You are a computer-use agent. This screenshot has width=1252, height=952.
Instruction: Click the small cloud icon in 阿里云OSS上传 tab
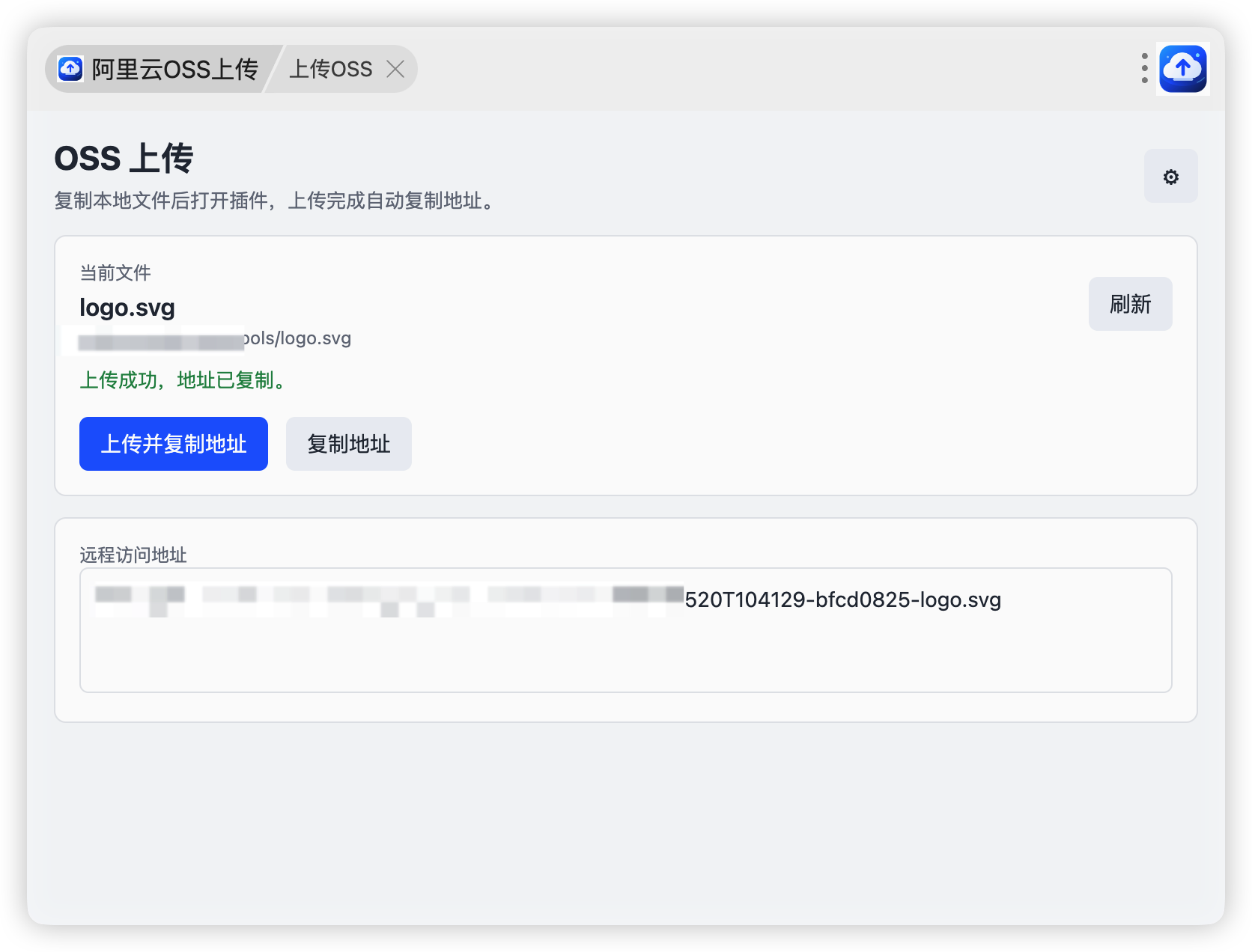[70, 69]
